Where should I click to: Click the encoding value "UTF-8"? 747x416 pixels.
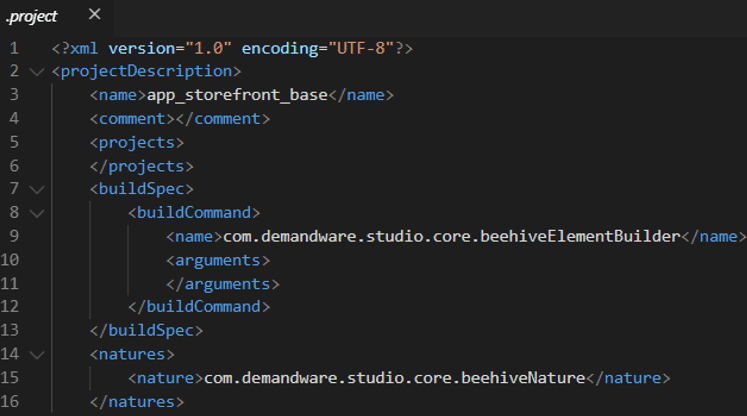click(361, 48)
